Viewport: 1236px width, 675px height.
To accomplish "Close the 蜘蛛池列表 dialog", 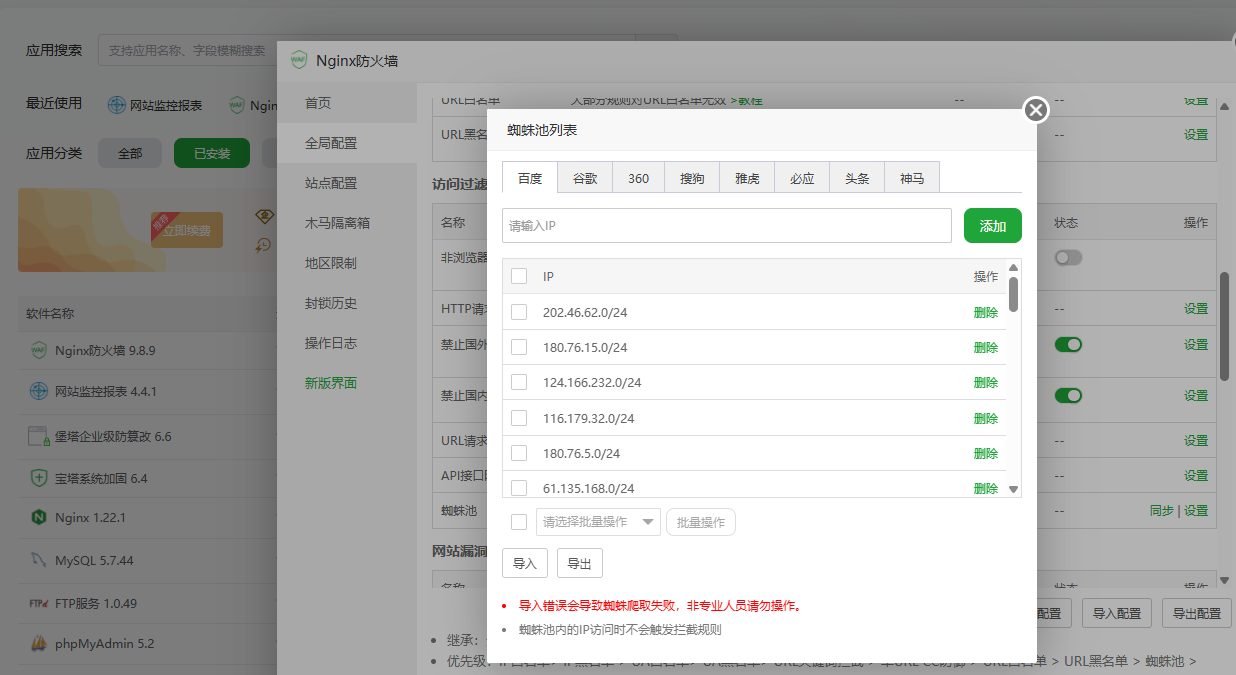I will coord(1036,109).
